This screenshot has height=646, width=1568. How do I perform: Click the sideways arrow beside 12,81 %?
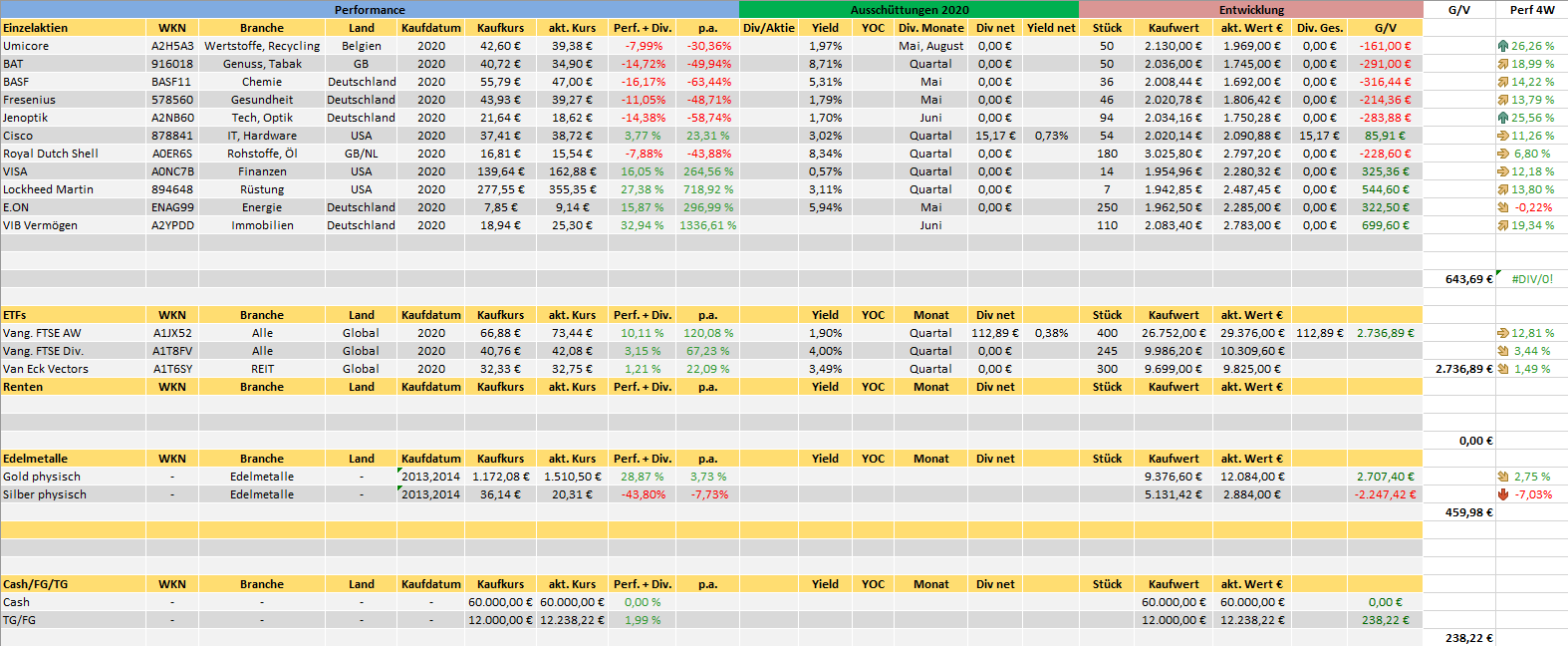[1502, 333]
